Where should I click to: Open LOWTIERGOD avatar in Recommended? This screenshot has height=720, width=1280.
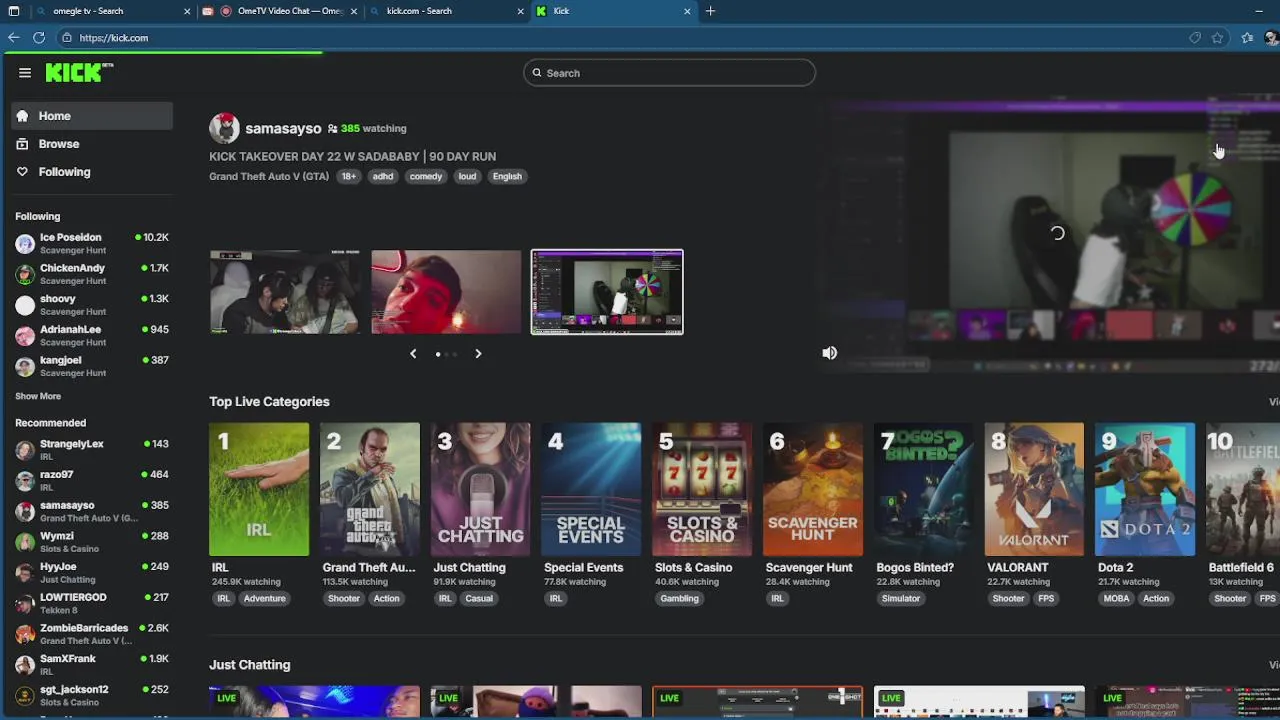[25, 603]
